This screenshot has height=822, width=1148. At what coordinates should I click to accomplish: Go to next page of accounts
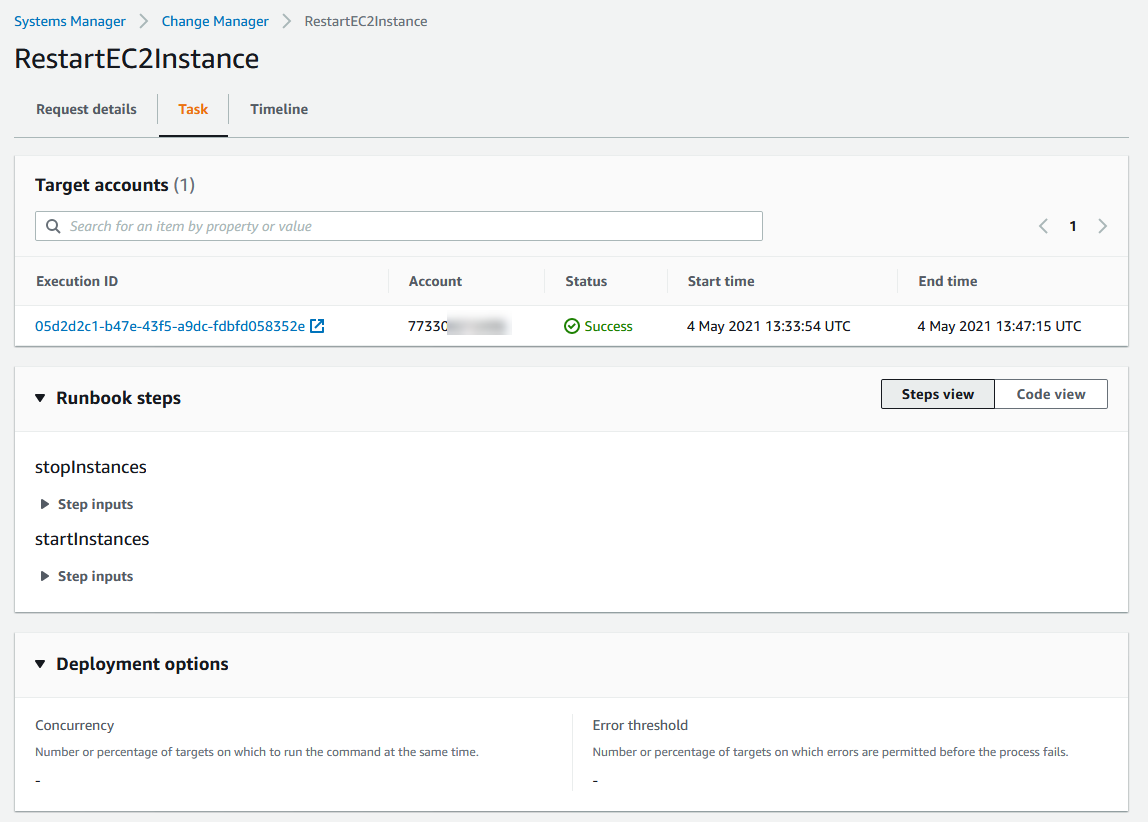[1103, 226]
